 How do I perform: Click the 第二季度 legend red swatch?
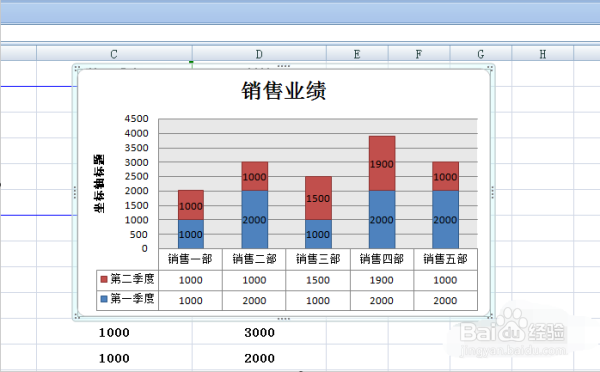[x=104, y=279]
